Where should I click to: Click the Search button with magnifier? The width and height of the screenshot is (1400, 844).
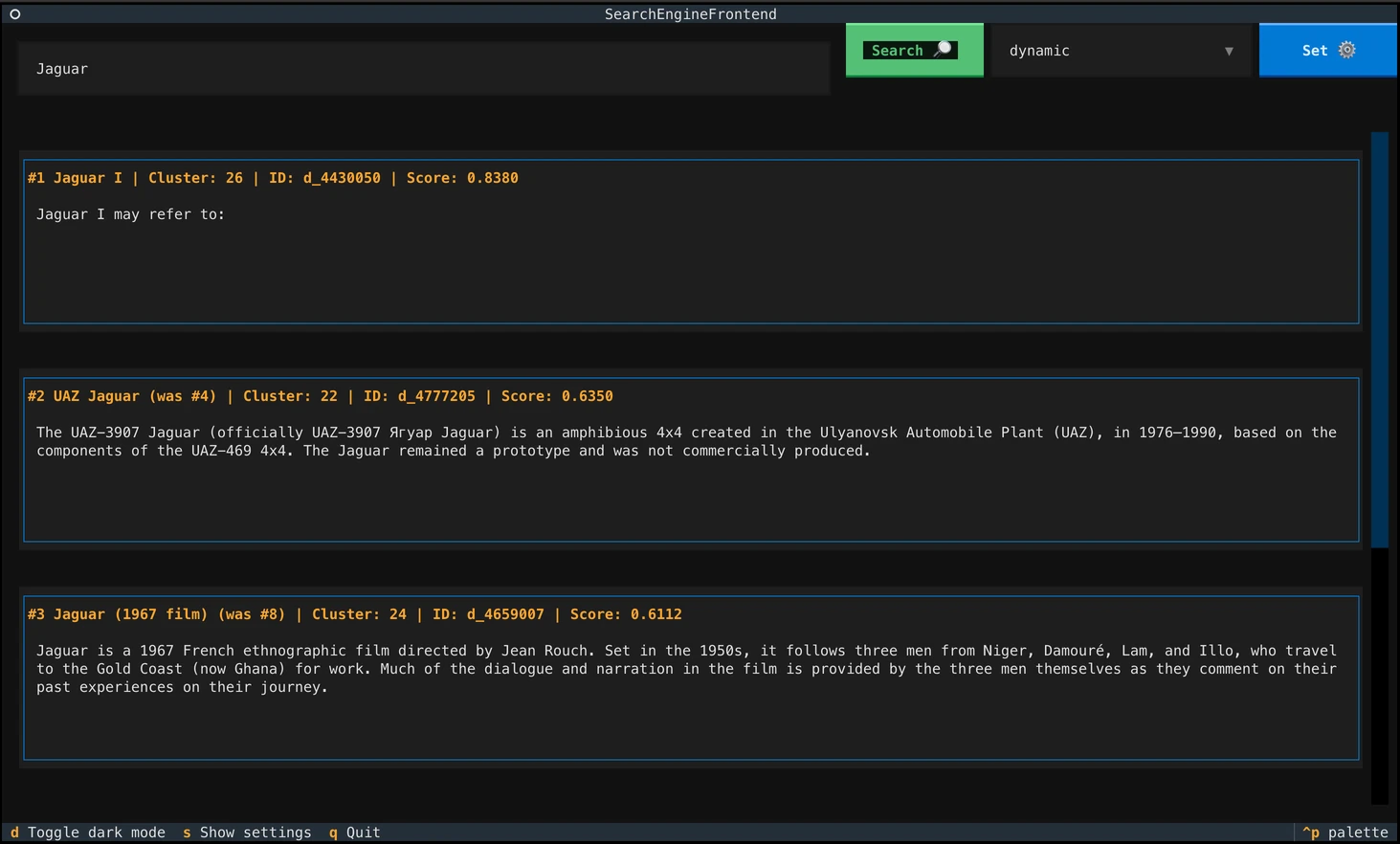point(914,50)
